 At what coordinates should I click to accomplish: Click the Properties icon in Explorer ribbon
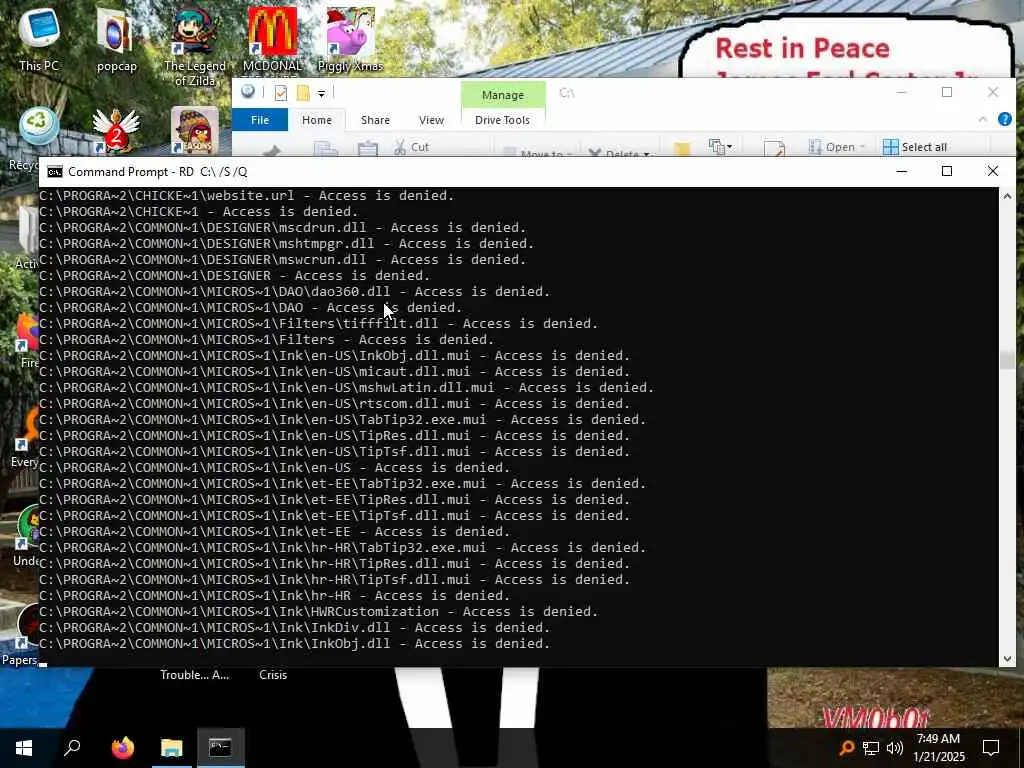click(x=774, y=149)
